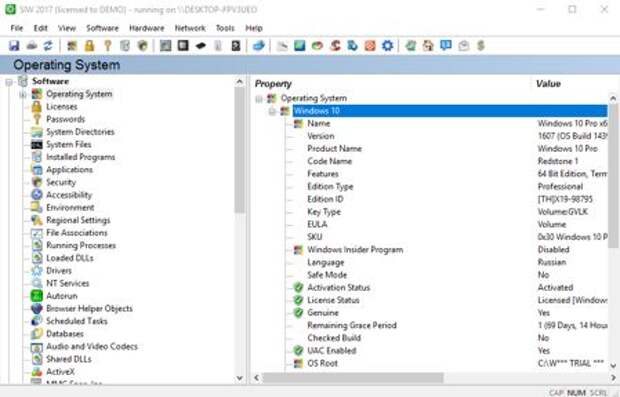Image resolution: width=620 pixels, height=397 pixels.
Task: Select Running Processes in the tree
Action: point(81,245)
